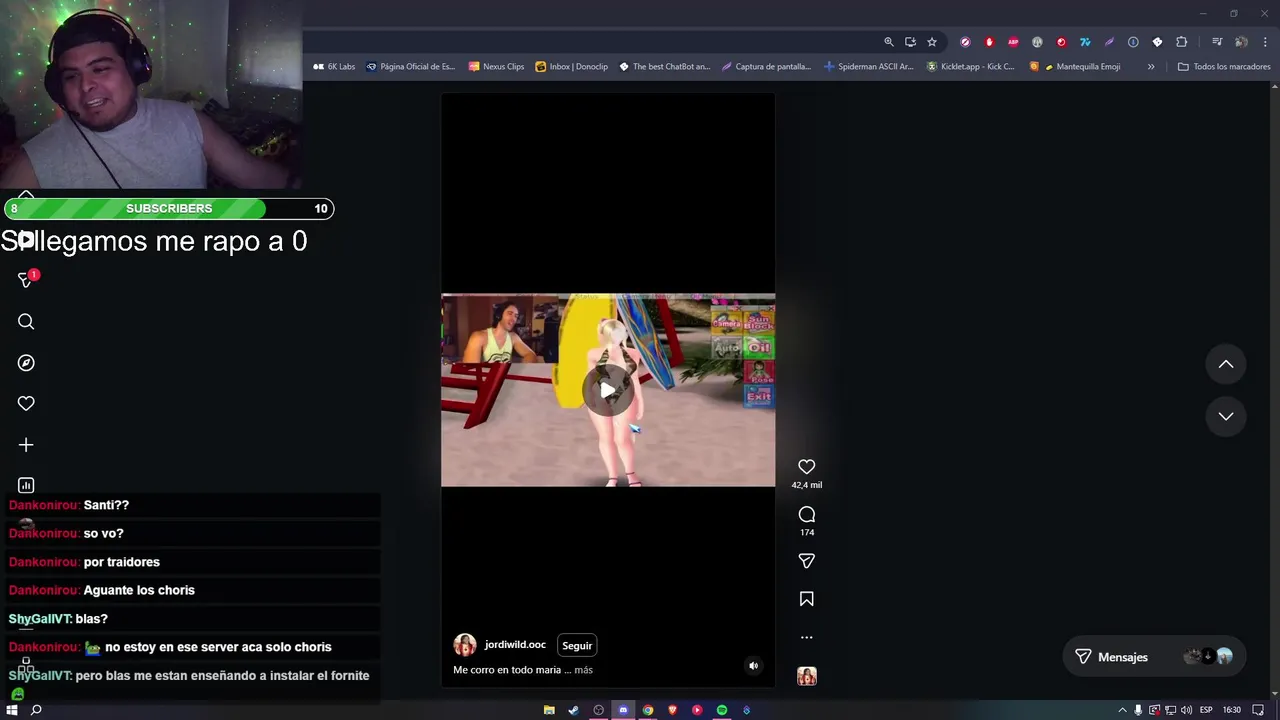Open the Chrome profile avatar
The height and width of the screenshot is (720, 1280).
[x=1241, y=42]
